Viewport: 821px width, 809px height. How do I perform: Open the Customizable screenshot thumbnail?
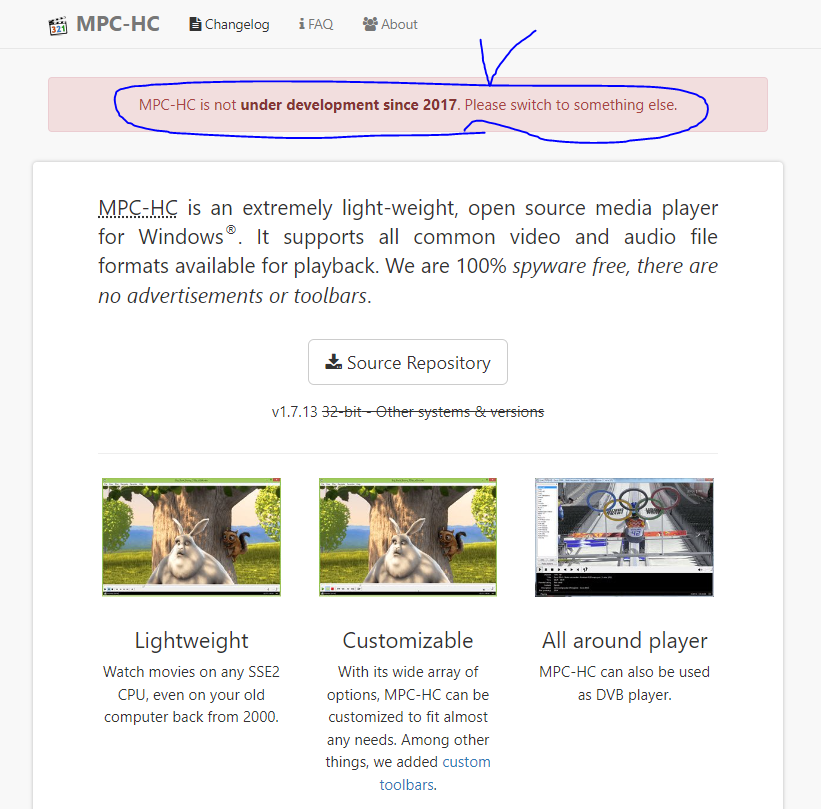click(x=408, y=537)
